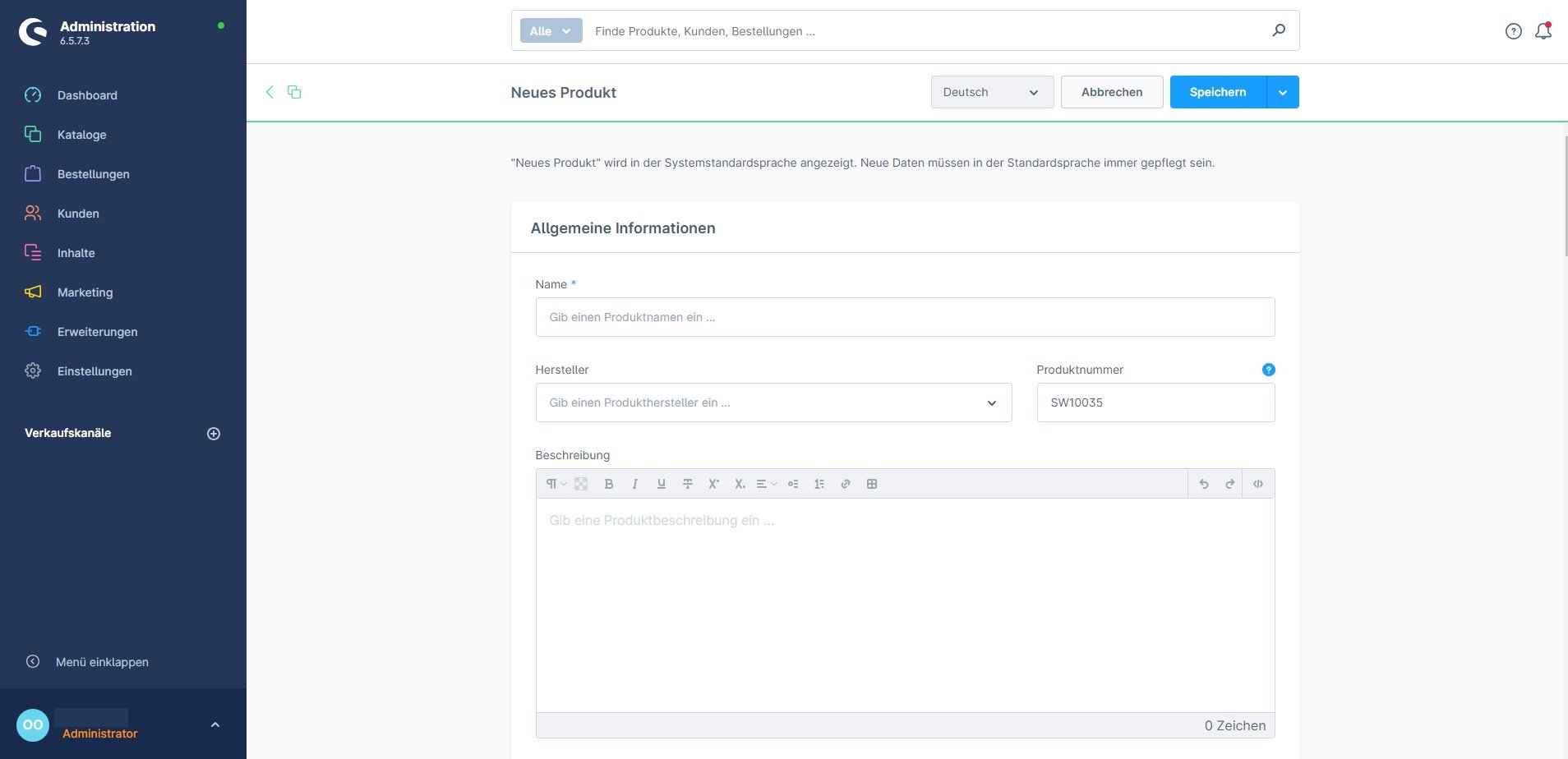Toggle strikethrough formatting

pyautogui.click(x=688, y=484)
